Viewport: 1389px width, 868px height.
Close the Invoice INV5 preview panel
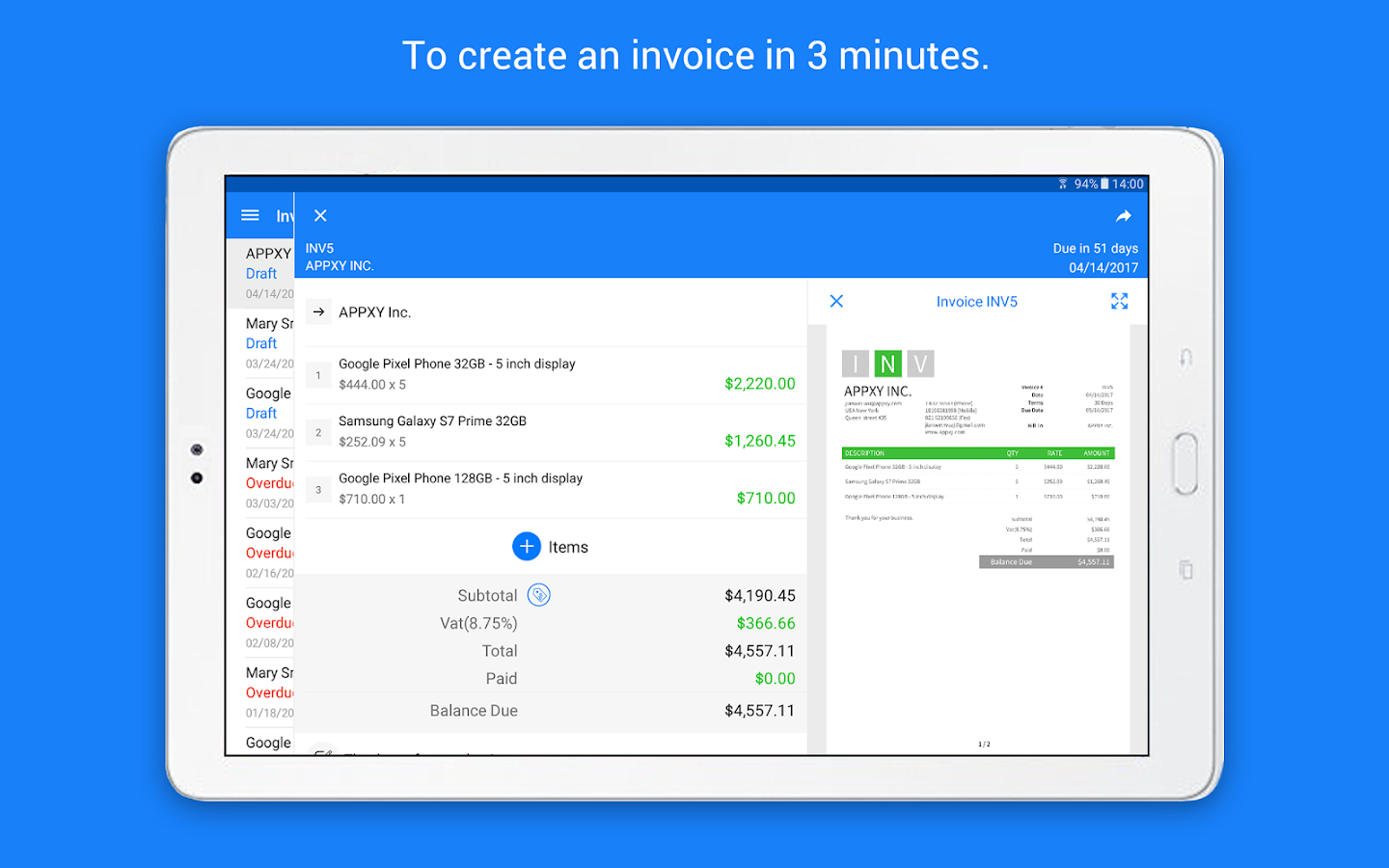coord(836,301)
